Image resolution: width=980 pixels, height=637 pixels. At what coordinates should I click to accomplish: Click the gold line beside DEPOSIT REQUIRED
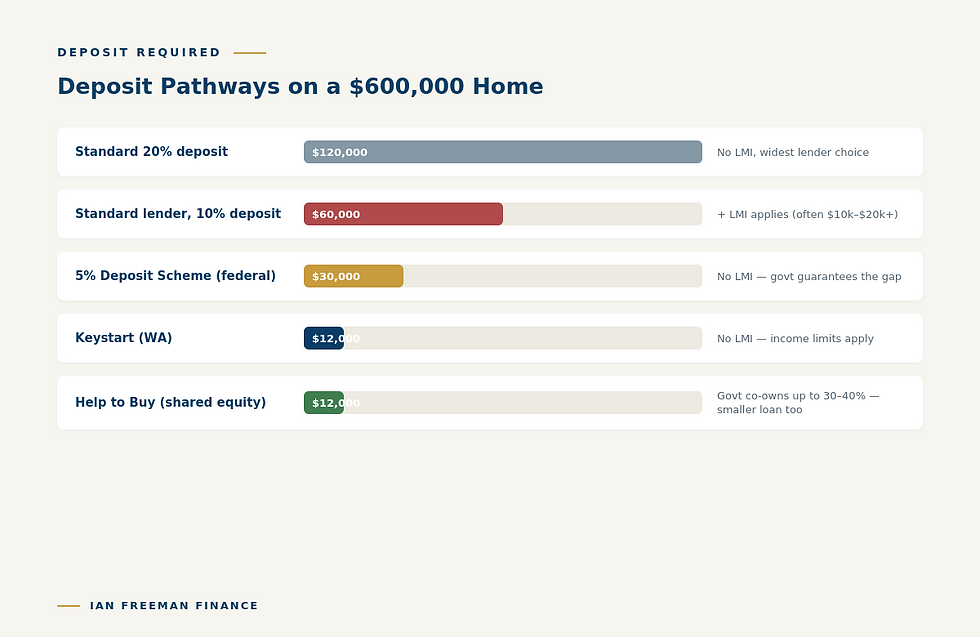coord(250,53)
